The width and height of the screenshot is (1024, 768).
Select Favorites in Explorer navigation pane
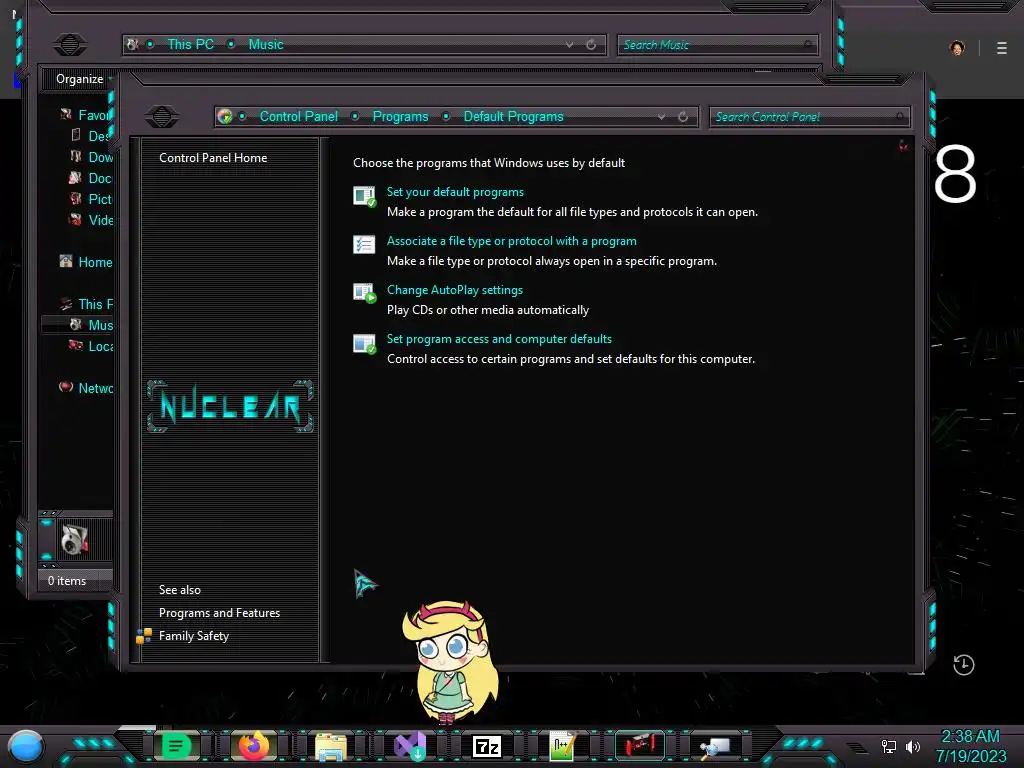click(87, 115)
